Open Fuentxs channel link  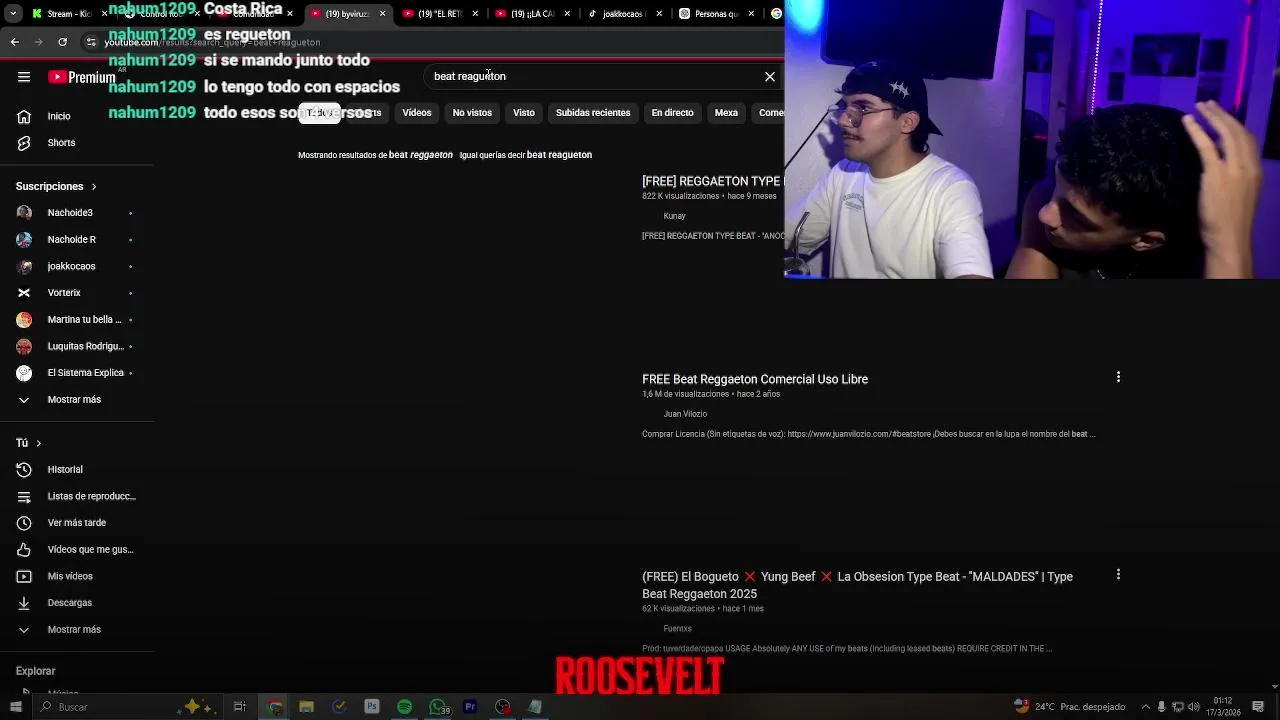(x=677, y=629)
